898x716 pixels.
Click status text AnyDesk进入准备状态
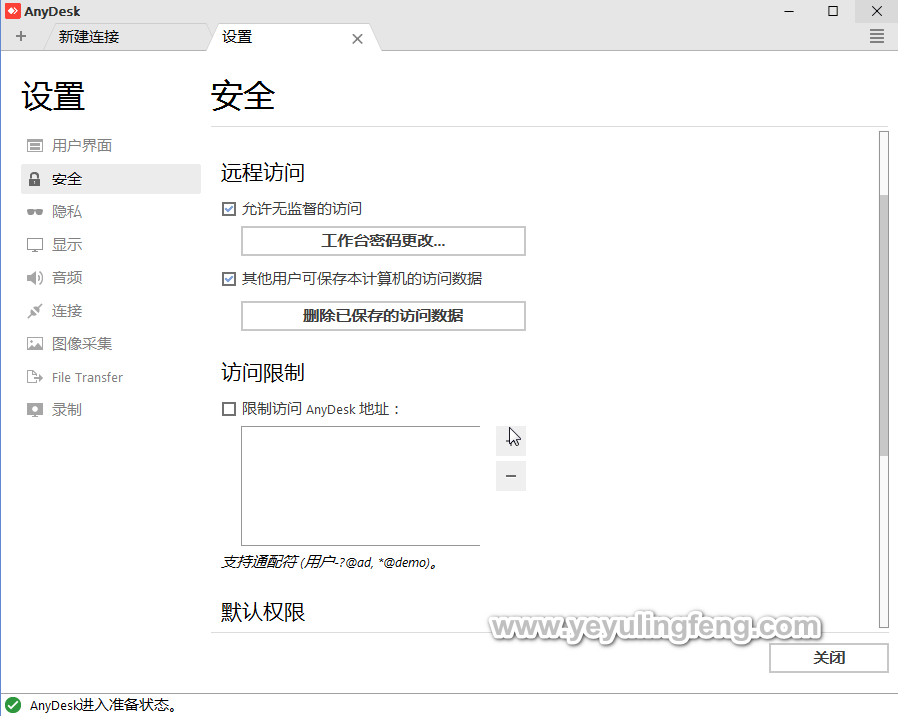click(x=103, y=705)
